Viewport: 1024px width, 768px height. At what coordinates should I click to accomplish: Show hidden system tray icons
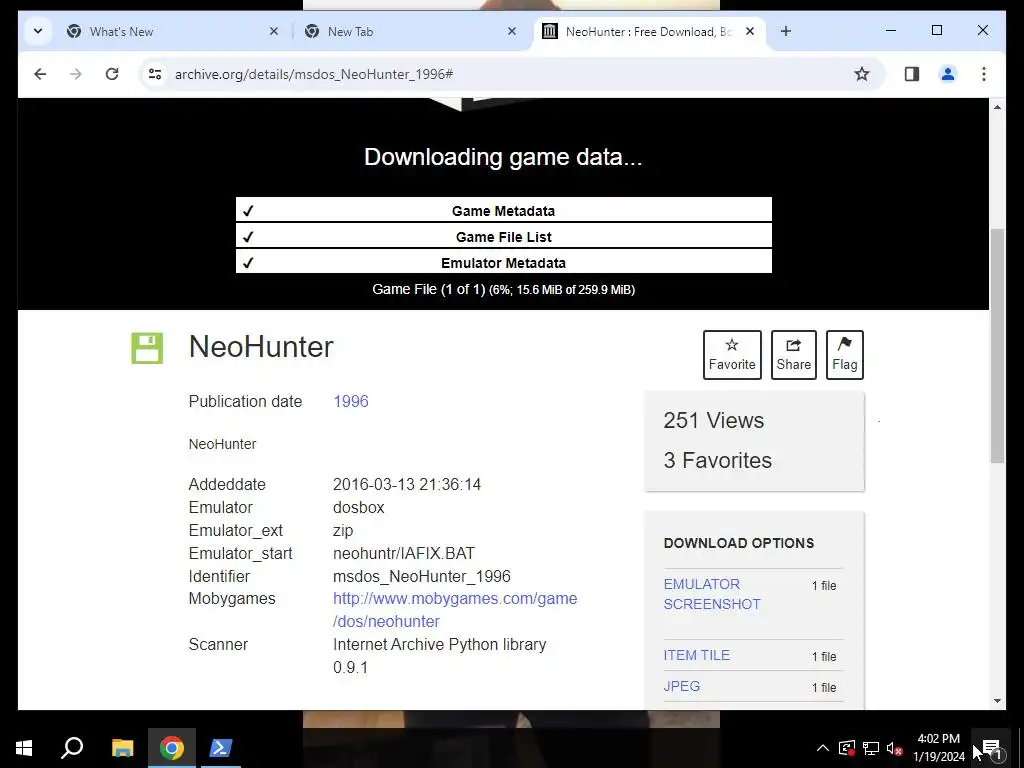[x=823, y=748]
